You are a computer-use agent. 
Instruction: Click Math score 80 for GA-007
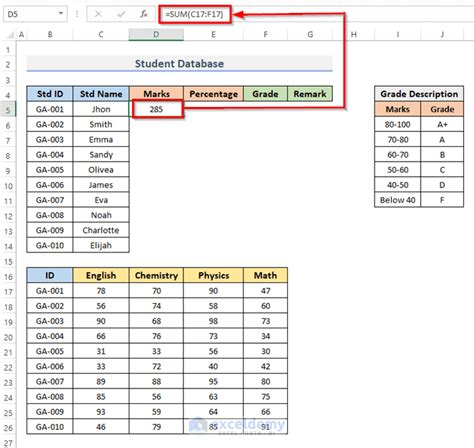click(x=265, y=381)
